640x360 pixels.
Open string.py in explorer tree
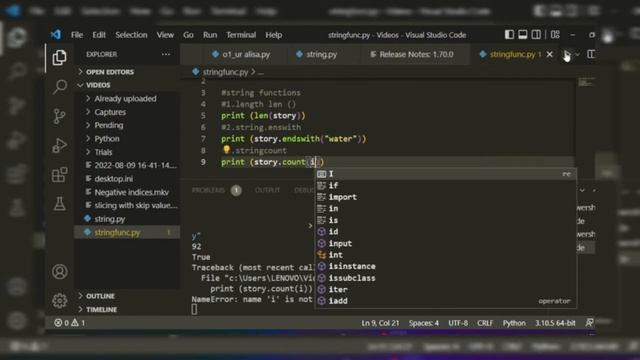pyautogui.click(x=127, y=219)
